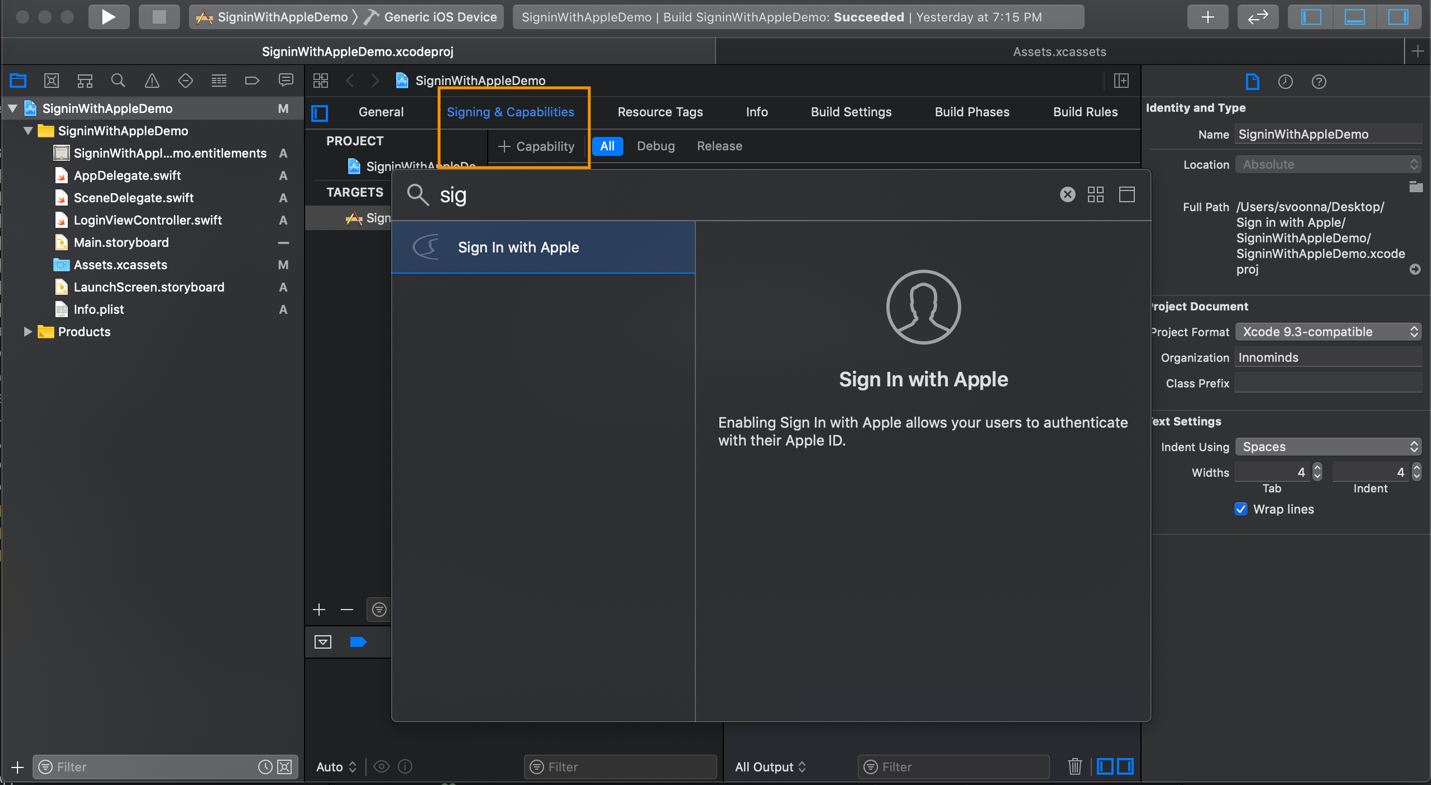
Task: Show the Issue navigator warning icon
Action: [x=150, y=80]
